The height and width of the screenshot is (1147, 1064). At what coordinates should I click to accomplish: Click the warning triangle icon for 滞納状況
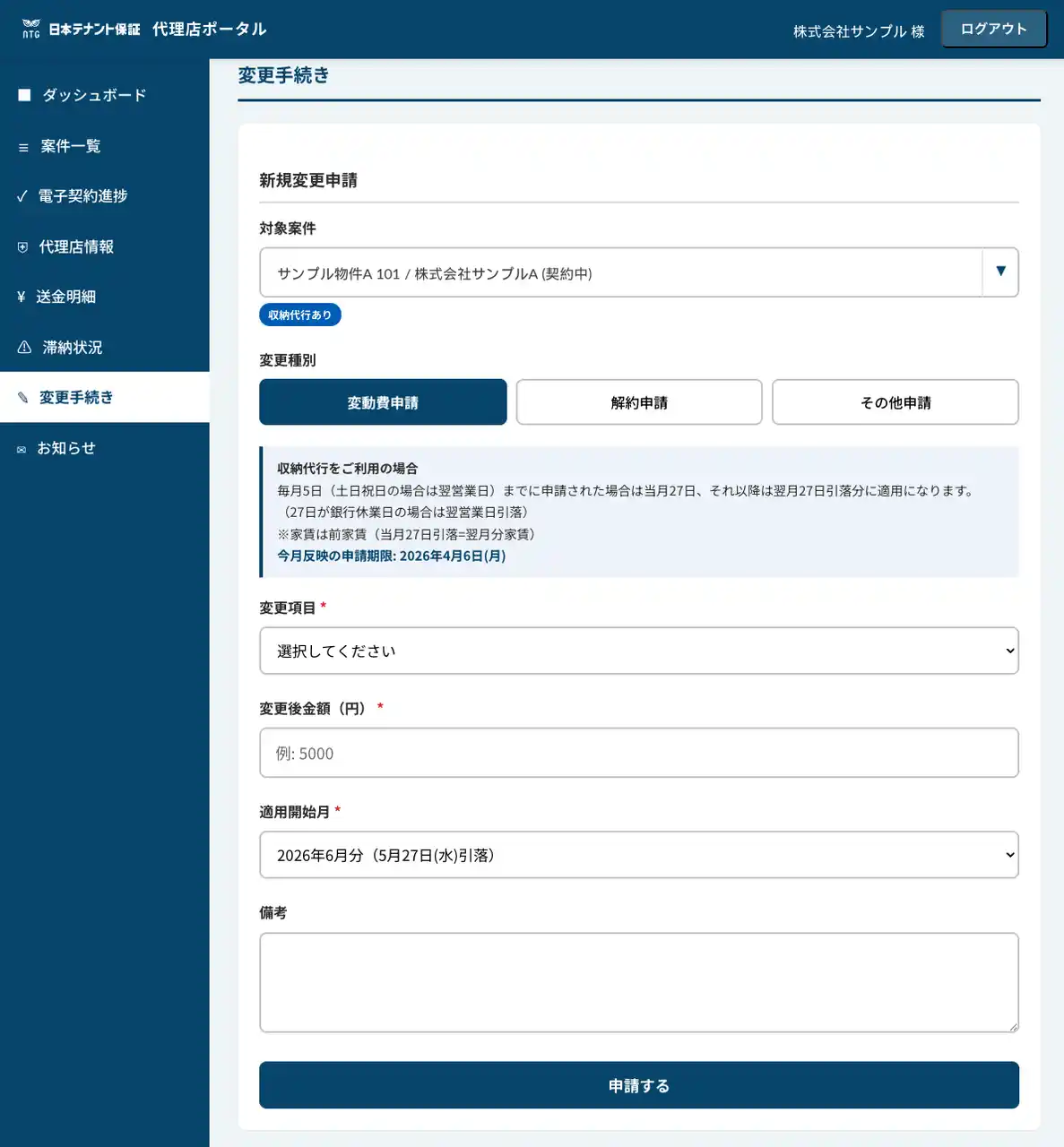pos(24,348)
